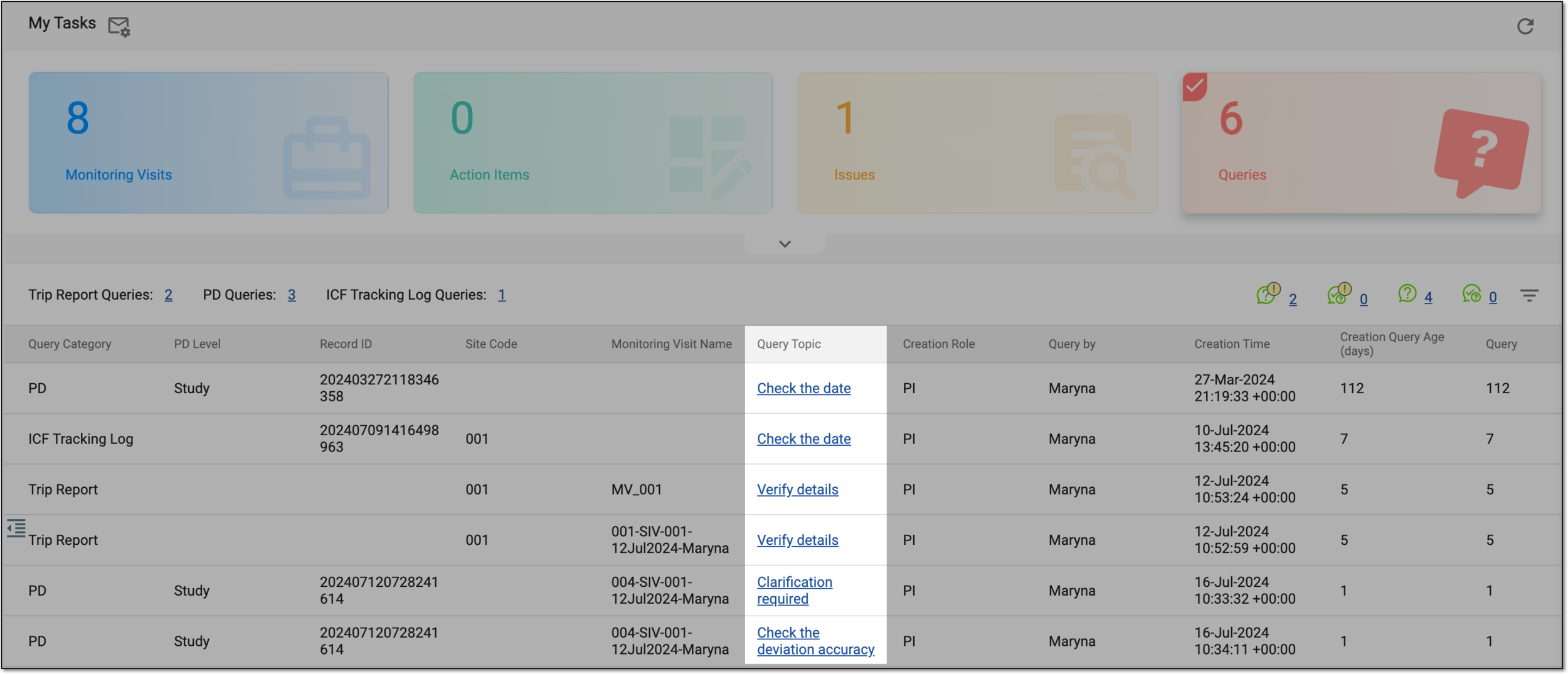Sort by Record ID column header

tap(346, 344)
